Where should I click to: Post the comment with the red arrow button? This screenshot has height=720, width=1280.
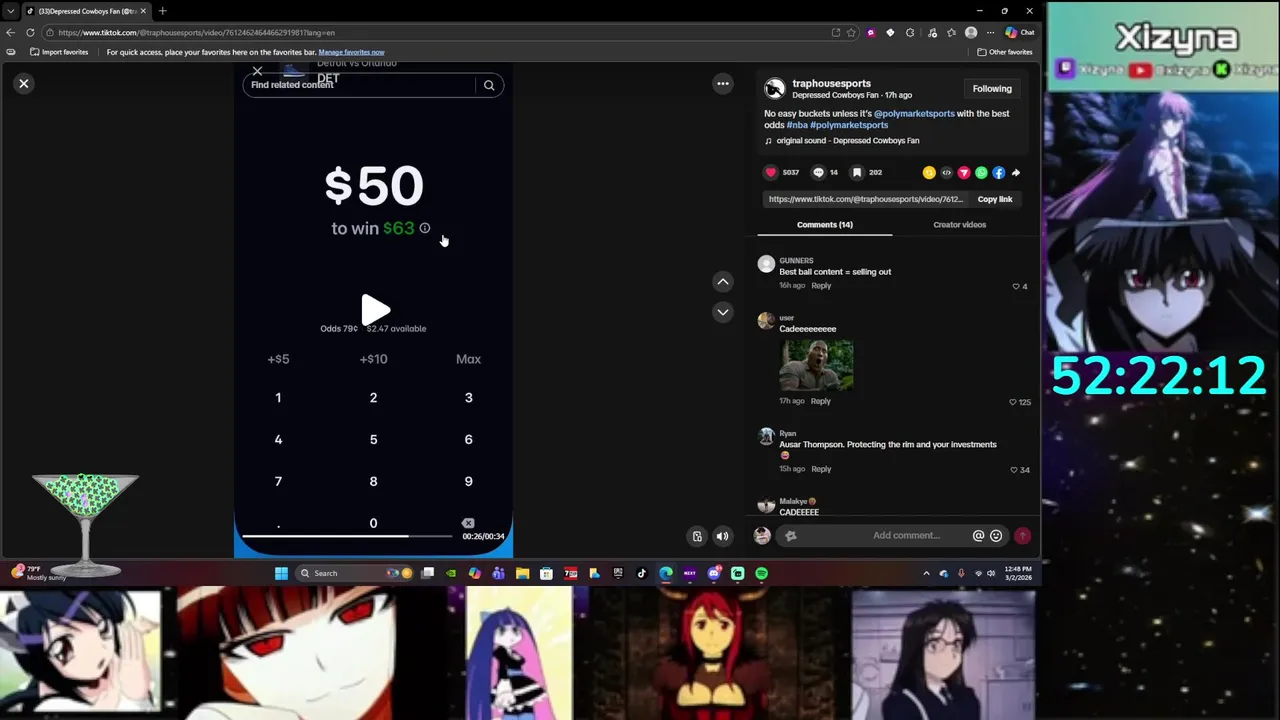tap(1022, 536)
